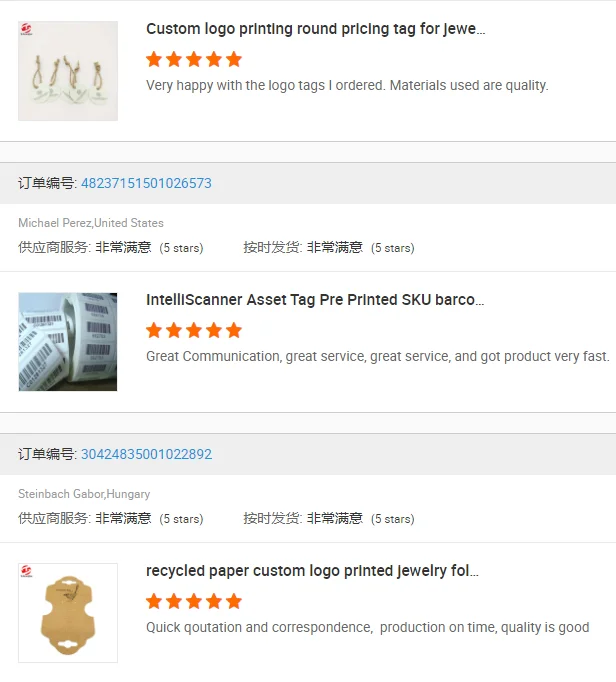Open order number 48237151501026573 link
The height and width of the screenshot is (682, 616).
coord(146,183)
